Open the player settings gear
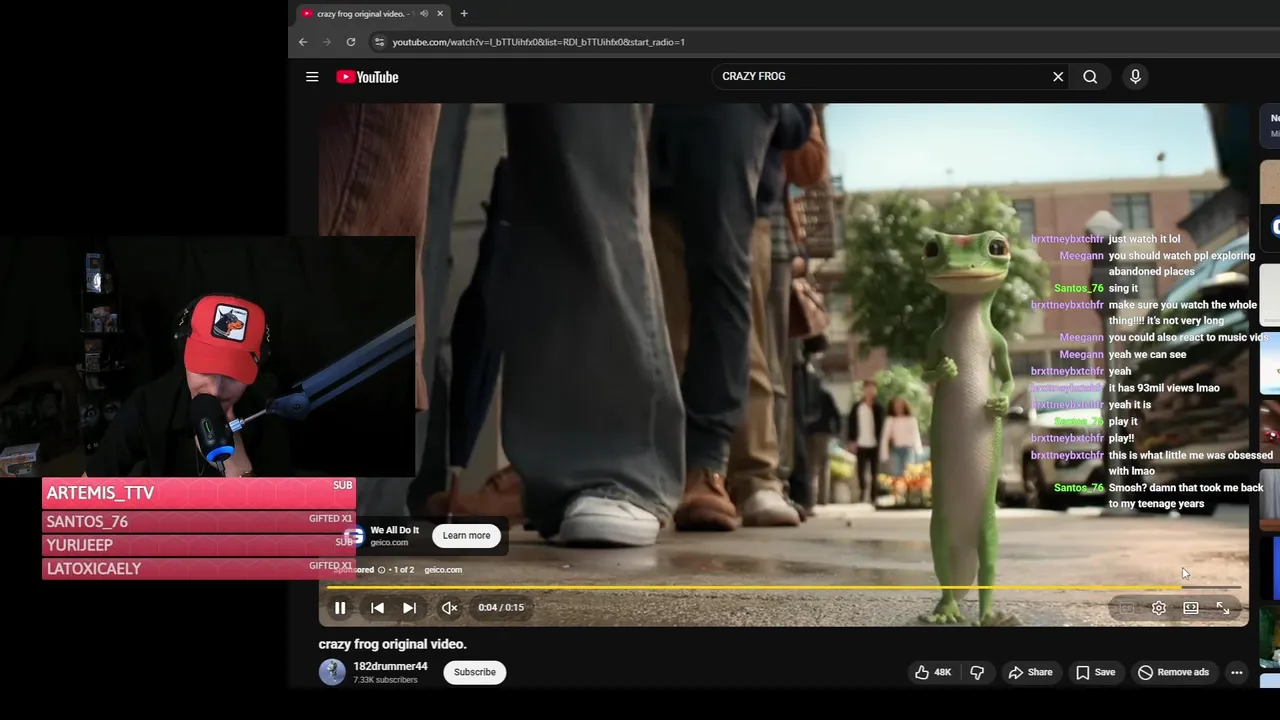The width and height of the screenshot is (1280, 720). [1159, 608]
